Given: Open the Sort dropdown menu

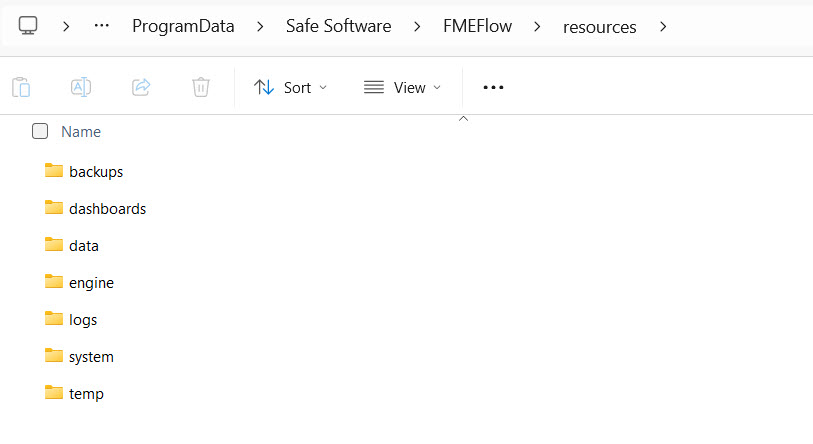Looking at the screenshot, I should (x=290, y=87).
